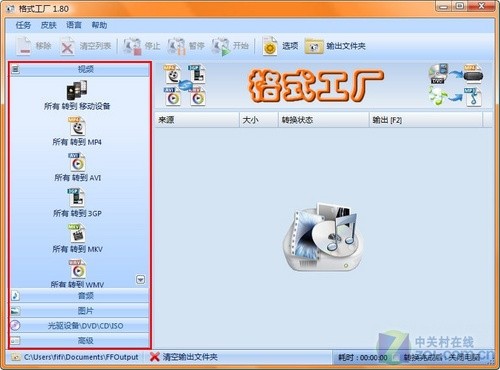500x370 pixels.
Task: Expand the 图片 category
Action: [80, 311]
